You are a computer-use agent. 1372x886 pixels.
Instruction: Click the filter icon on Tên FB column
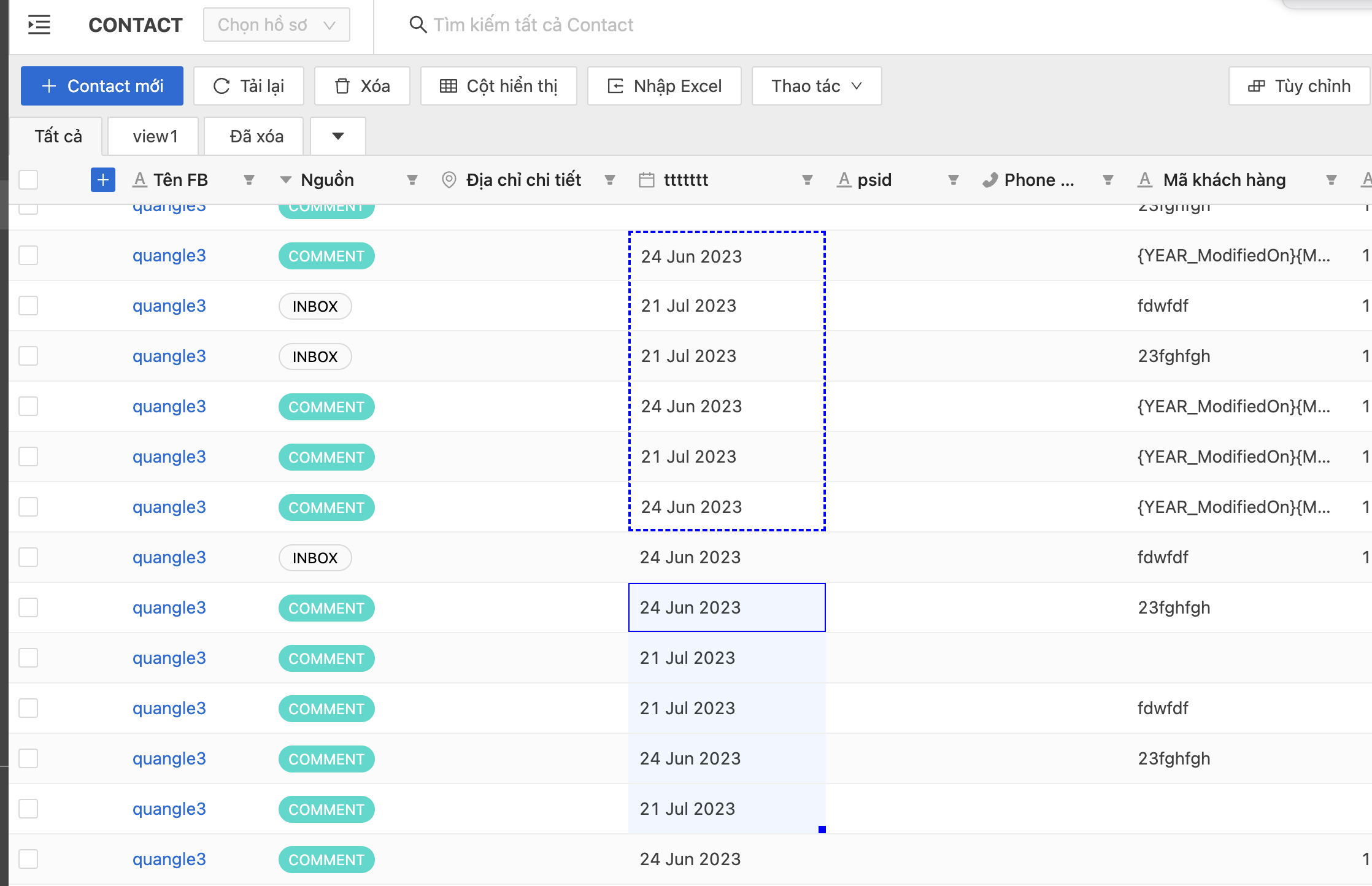coord(249,180)
